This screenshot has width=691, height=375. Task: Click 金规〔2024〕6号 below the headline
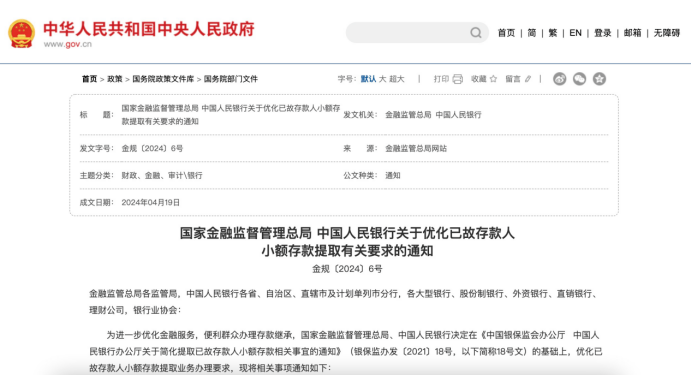click(x=347, y=269)
